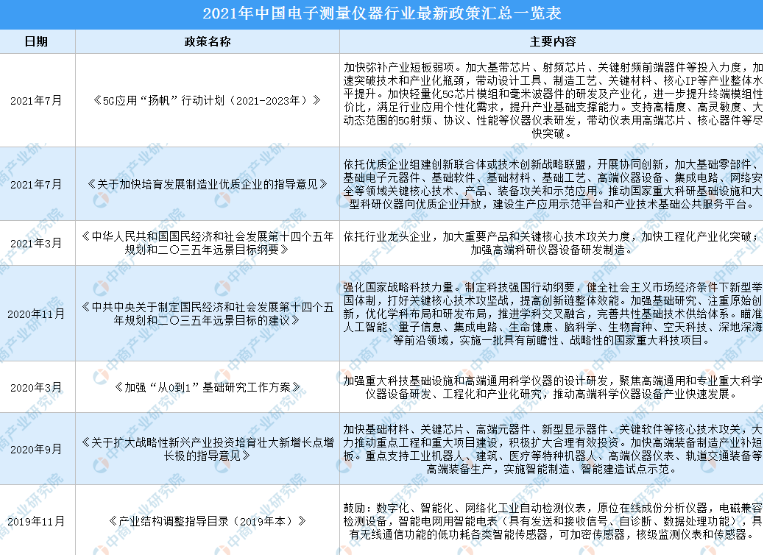Click the 2020年9月 date cell

36,449
